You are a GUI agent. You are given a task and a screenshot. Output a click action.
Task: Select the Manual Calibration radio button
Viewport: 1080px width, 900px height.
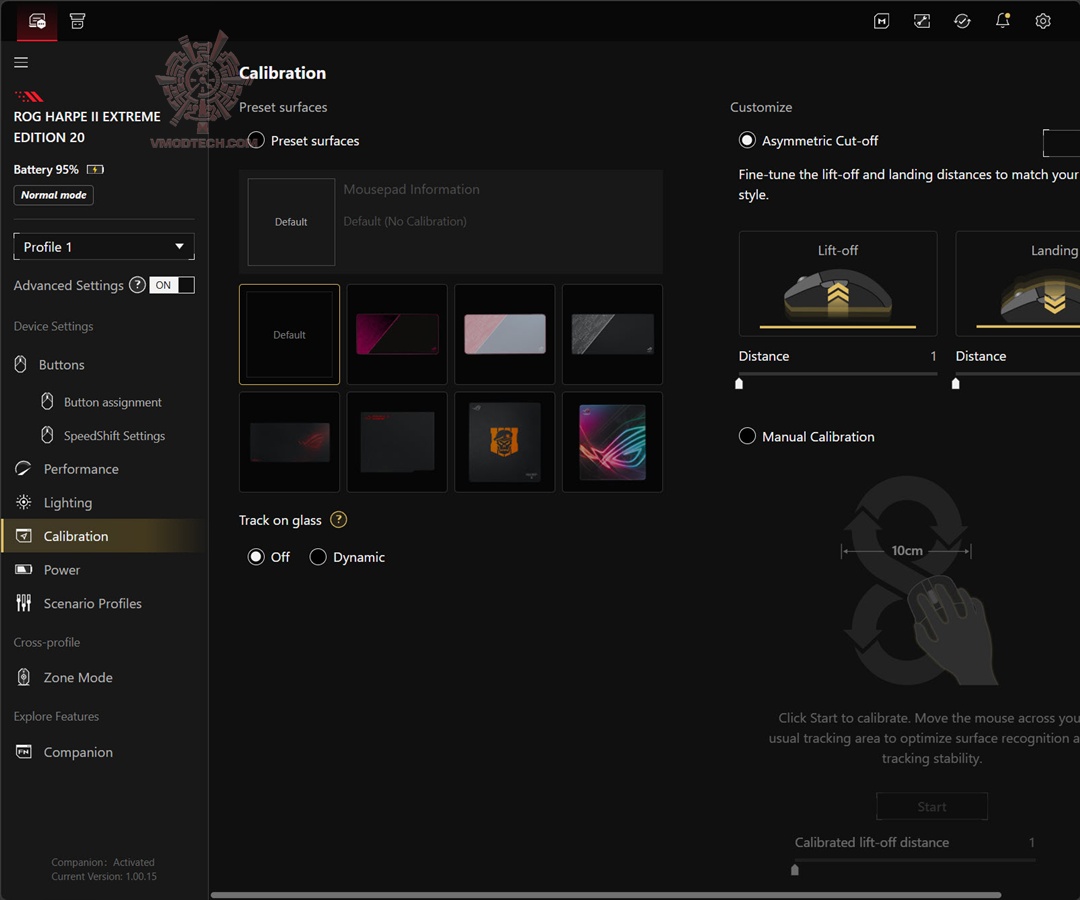(x=747, y=437)
